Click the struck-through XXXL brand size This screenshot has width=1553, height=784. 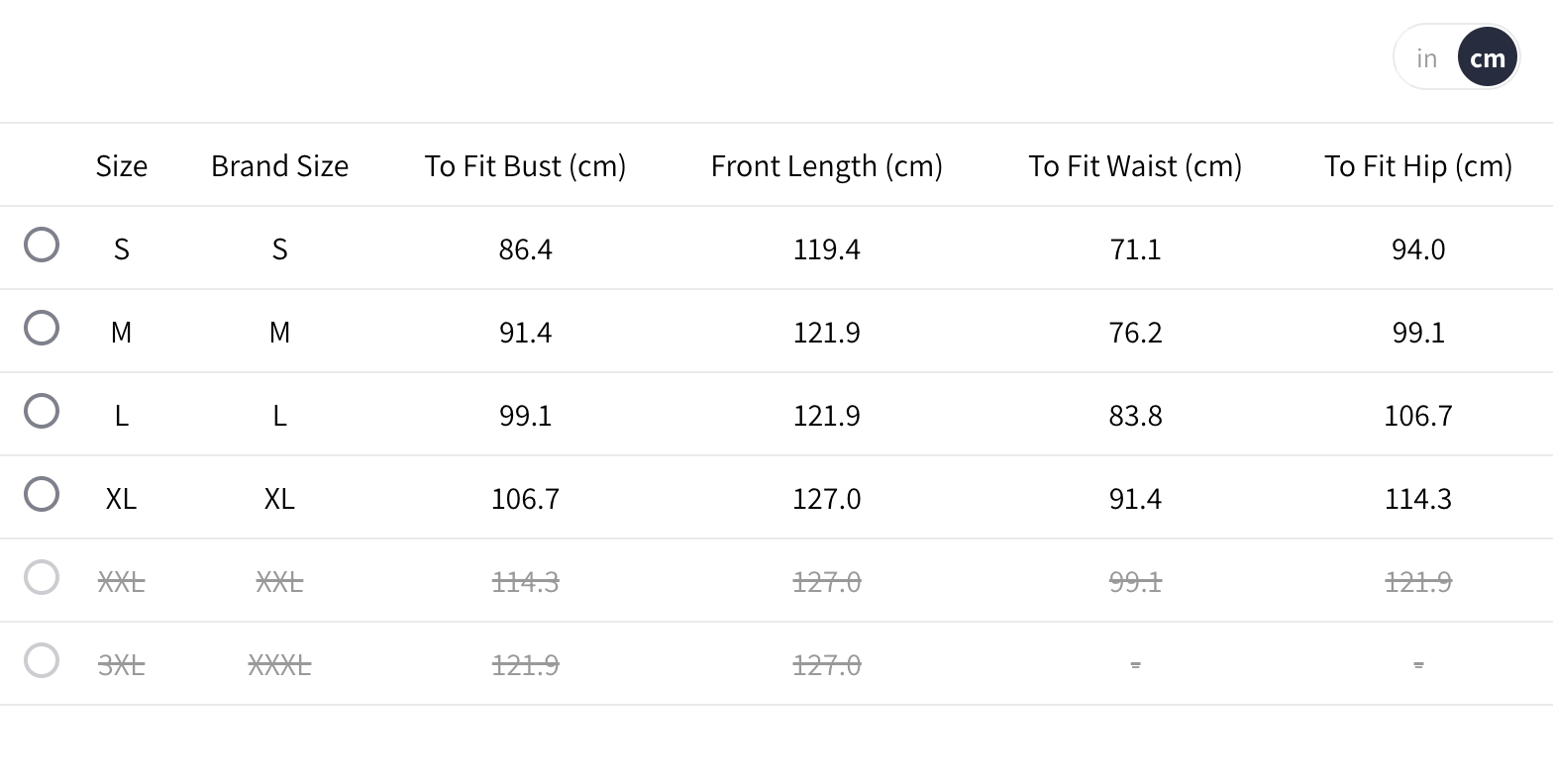(279, 664)
